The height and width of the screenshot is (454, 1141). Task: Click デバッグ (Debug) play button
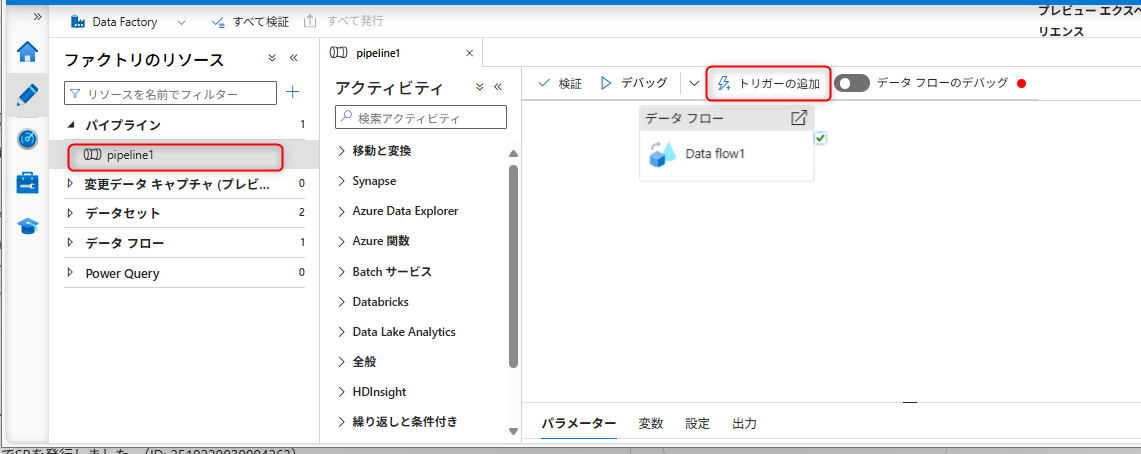click(634, 83)
